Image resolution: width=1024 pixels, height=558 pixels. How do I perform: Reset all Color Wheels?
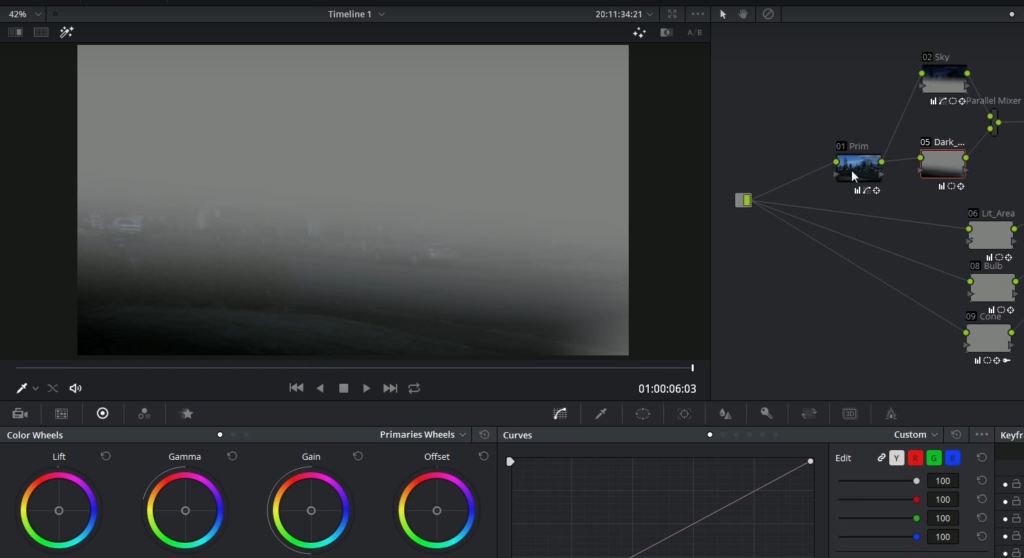pos(484,435)
